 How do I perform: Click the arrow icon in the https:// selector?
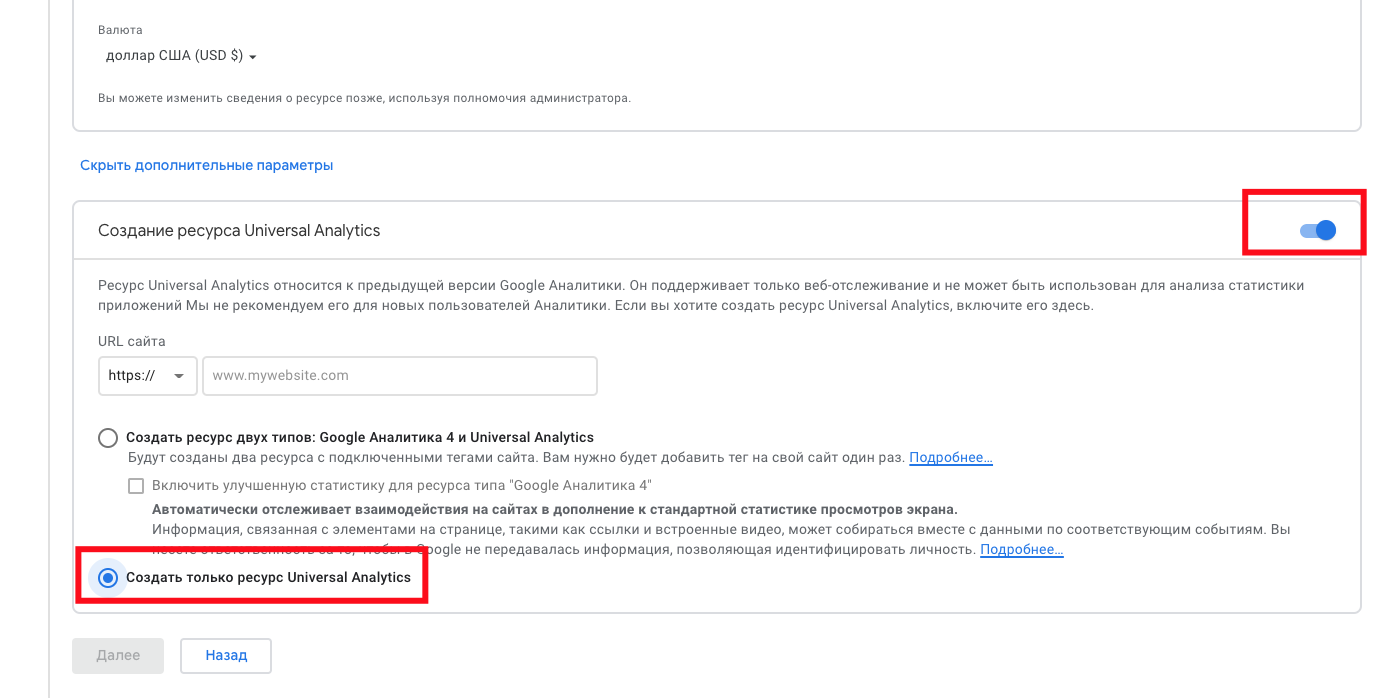[179, 376]
